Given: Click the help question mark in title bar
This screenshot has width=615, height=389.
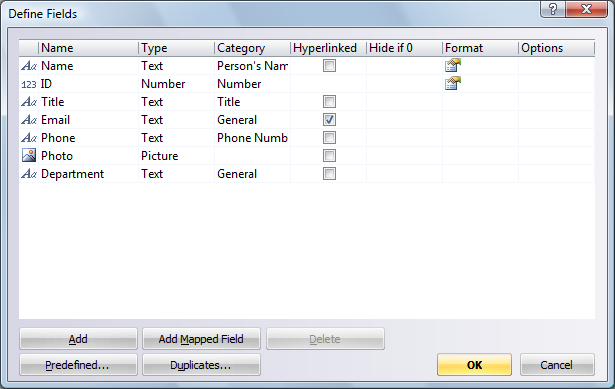Looking at the screenshot, I should [553, 9].
